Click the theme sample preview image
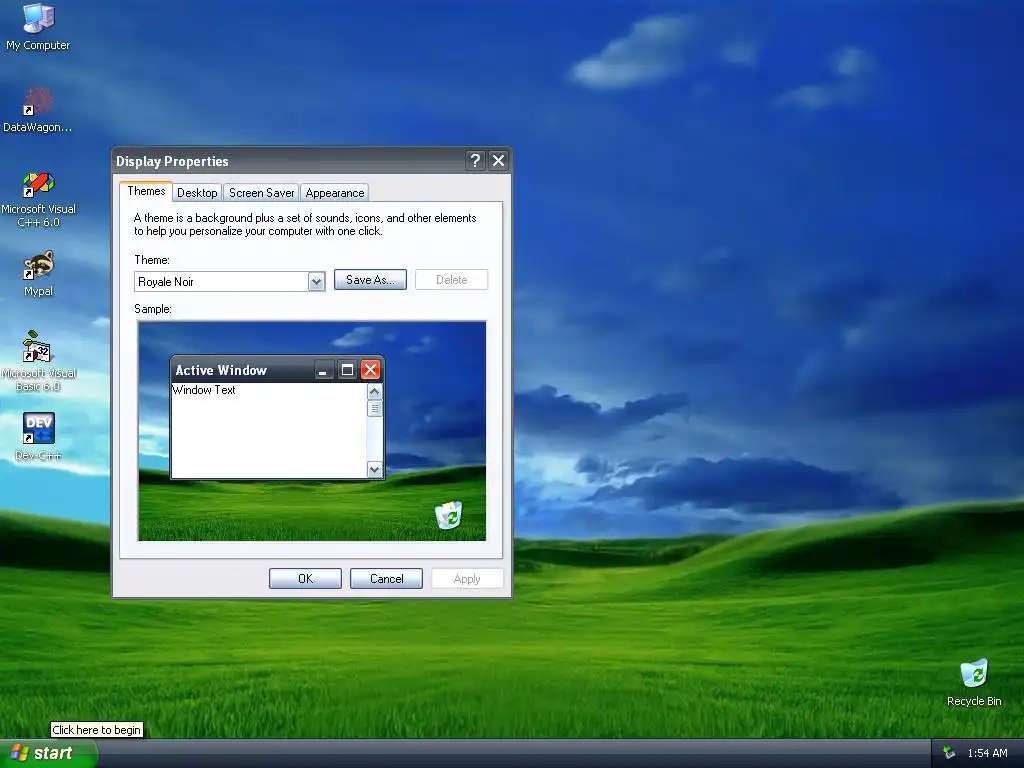 312,431
